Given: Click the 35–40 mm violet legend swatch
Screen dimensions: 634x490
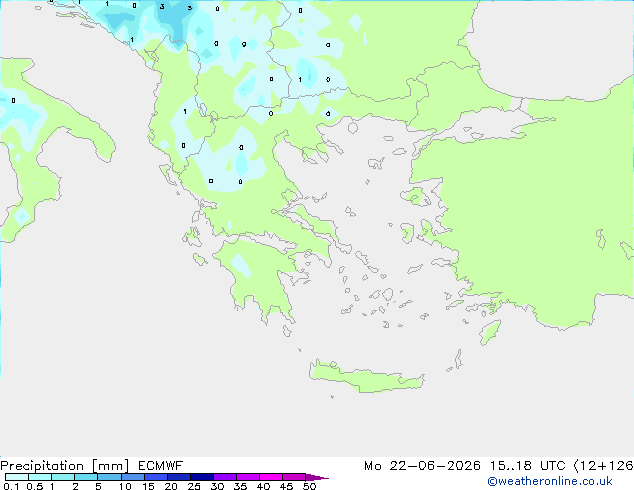Looking at the screenshot, I should pos(247,477).
